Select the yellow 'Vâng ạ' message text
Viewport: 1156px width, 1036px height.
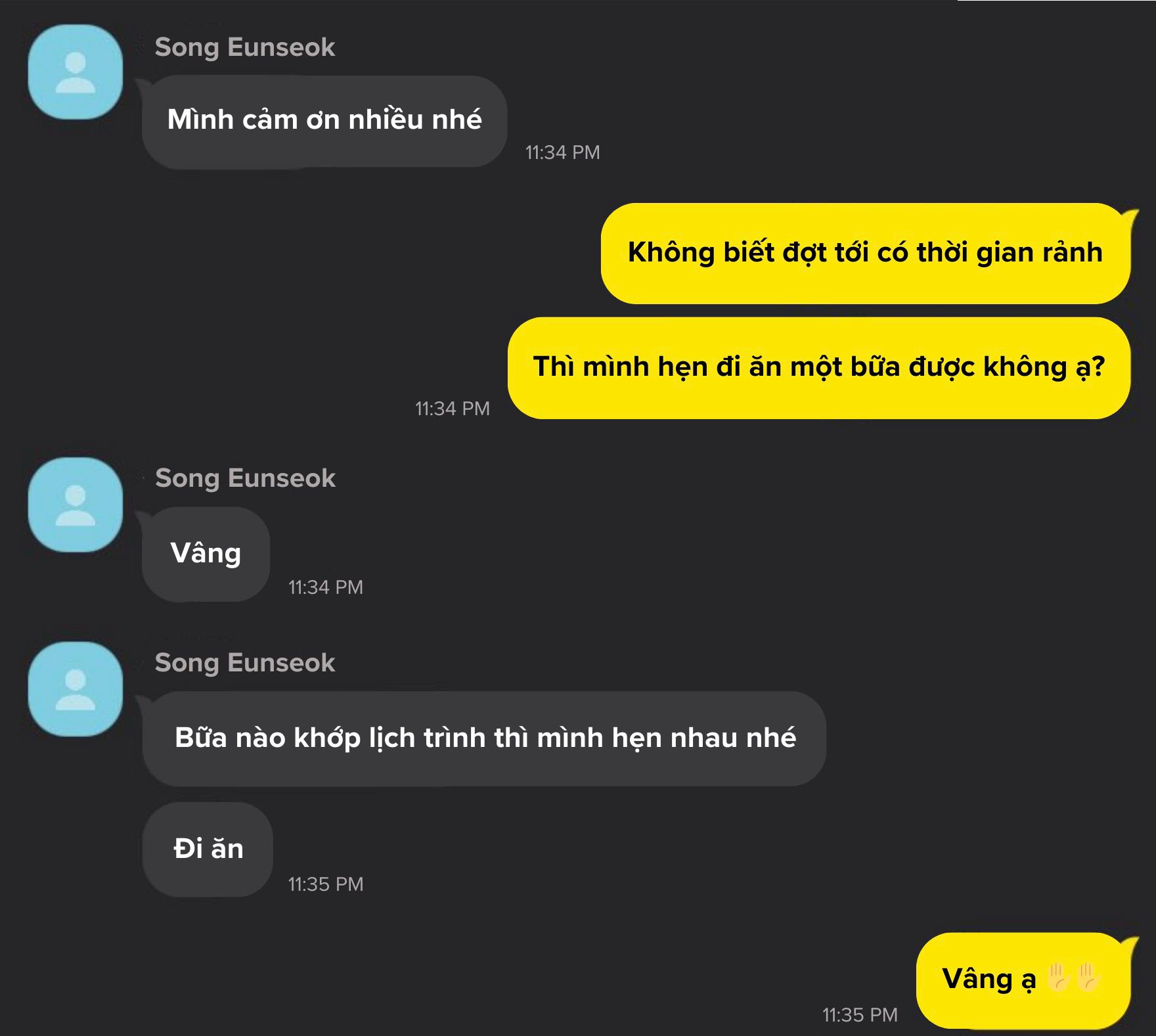pos(989,979)
